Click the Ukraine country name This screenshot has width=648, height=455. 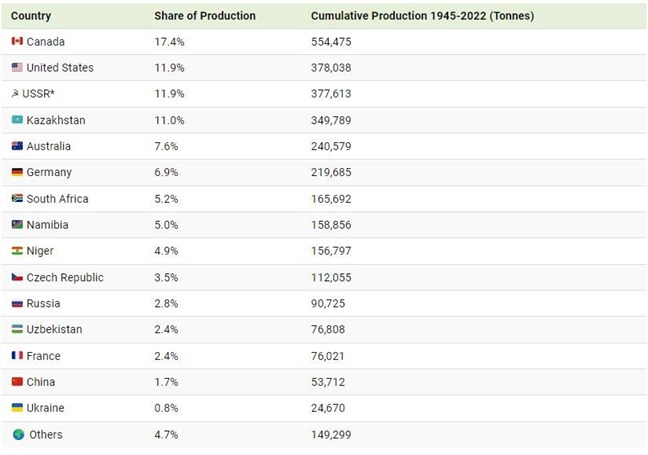(45, 408)
